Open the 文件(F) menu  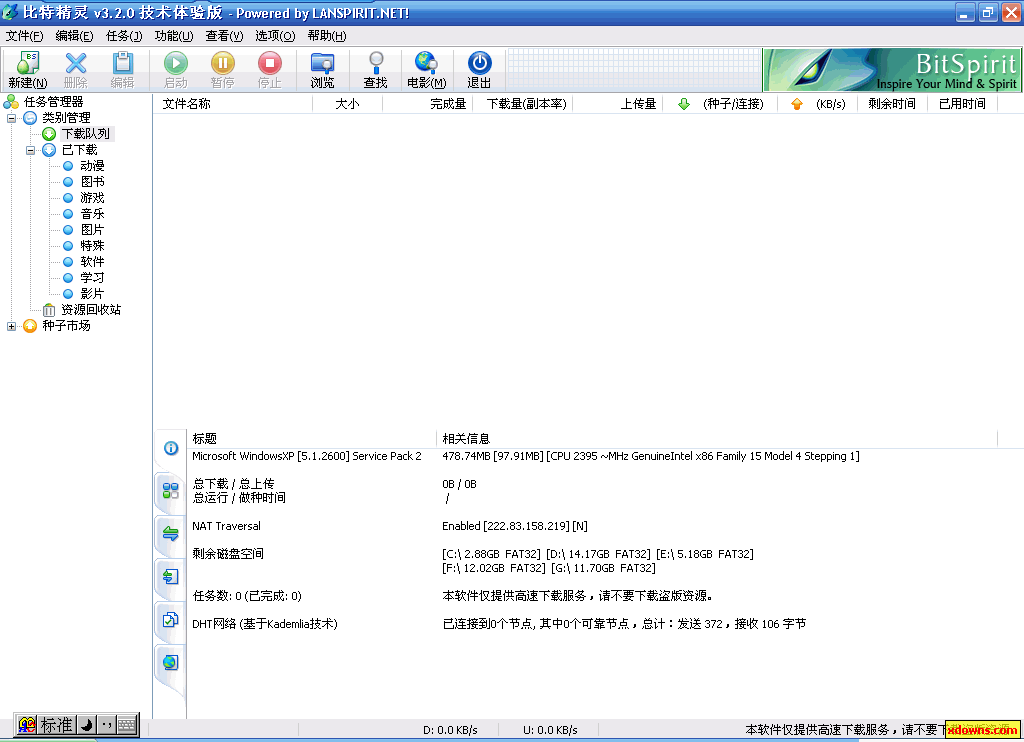click(x=25, y=36)
